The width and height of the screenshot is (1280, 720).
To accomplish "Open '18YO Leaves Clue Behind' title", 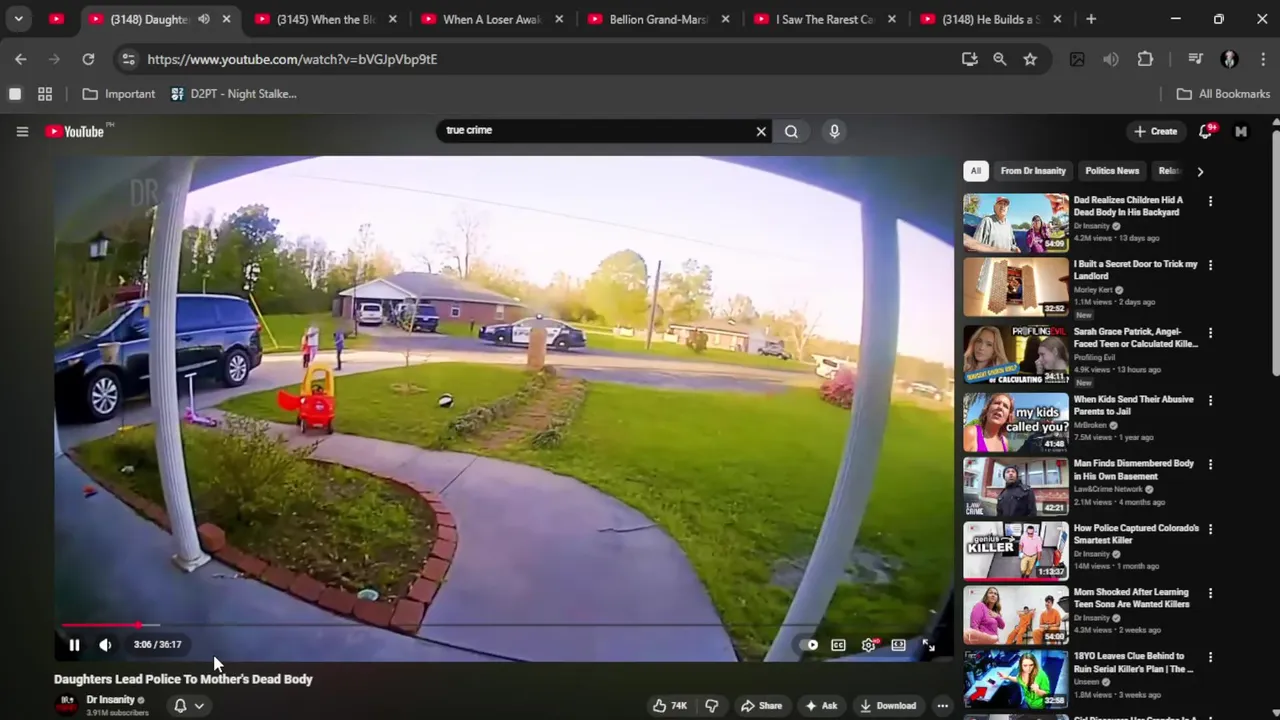I will (1133, 662).
